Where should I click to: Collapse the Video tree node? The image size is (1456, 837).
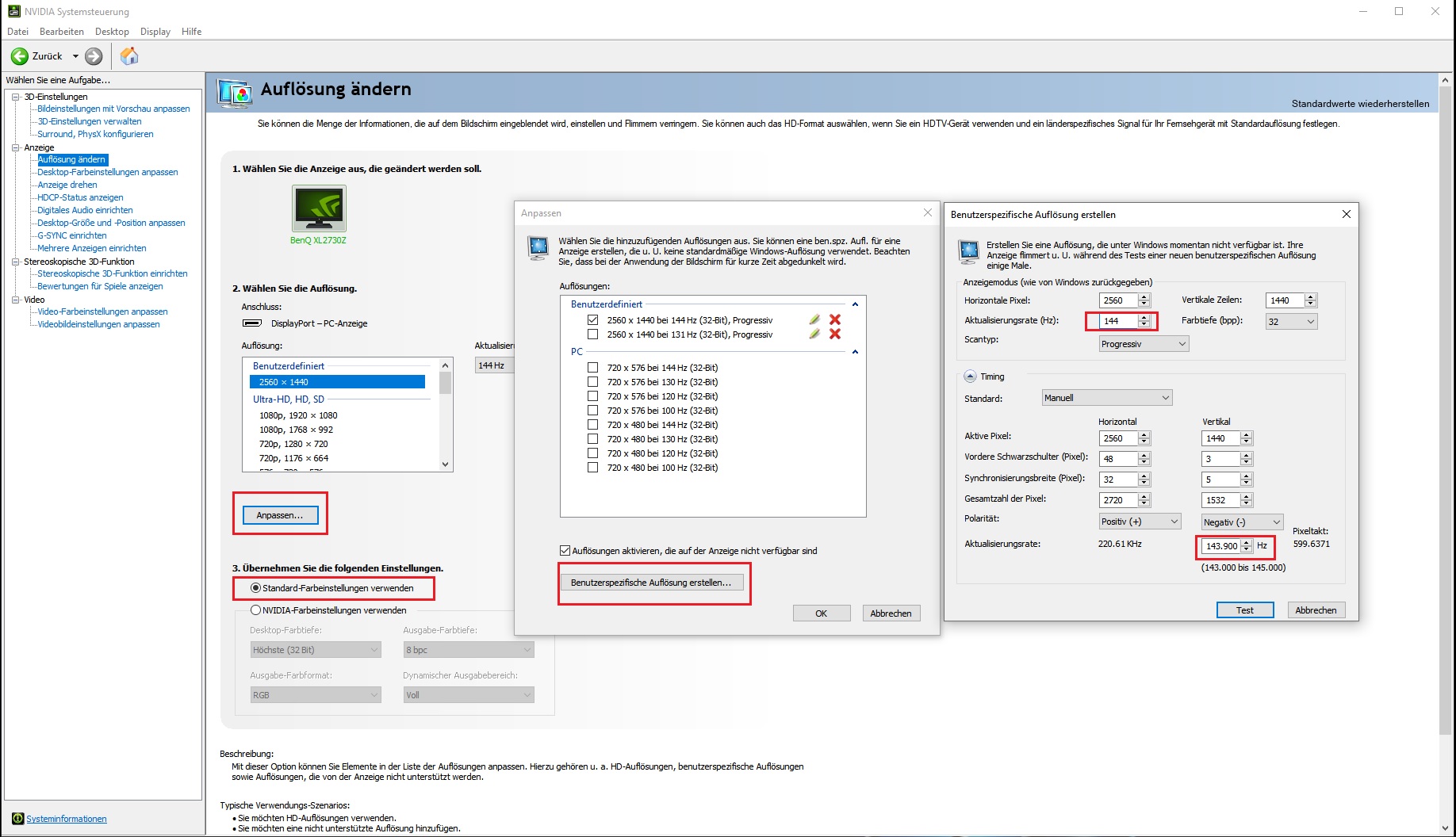[15, 300]
